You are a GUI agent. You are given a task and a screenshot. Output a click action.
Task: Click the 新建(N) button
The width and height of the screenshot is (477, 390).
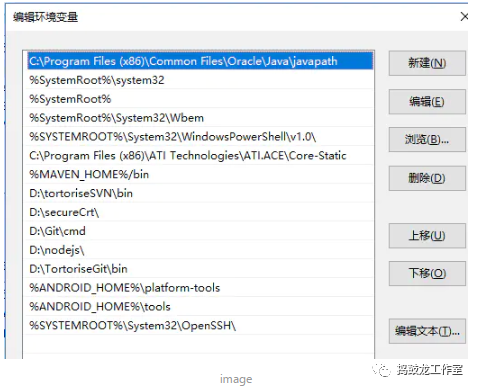(x=427, y=63)
